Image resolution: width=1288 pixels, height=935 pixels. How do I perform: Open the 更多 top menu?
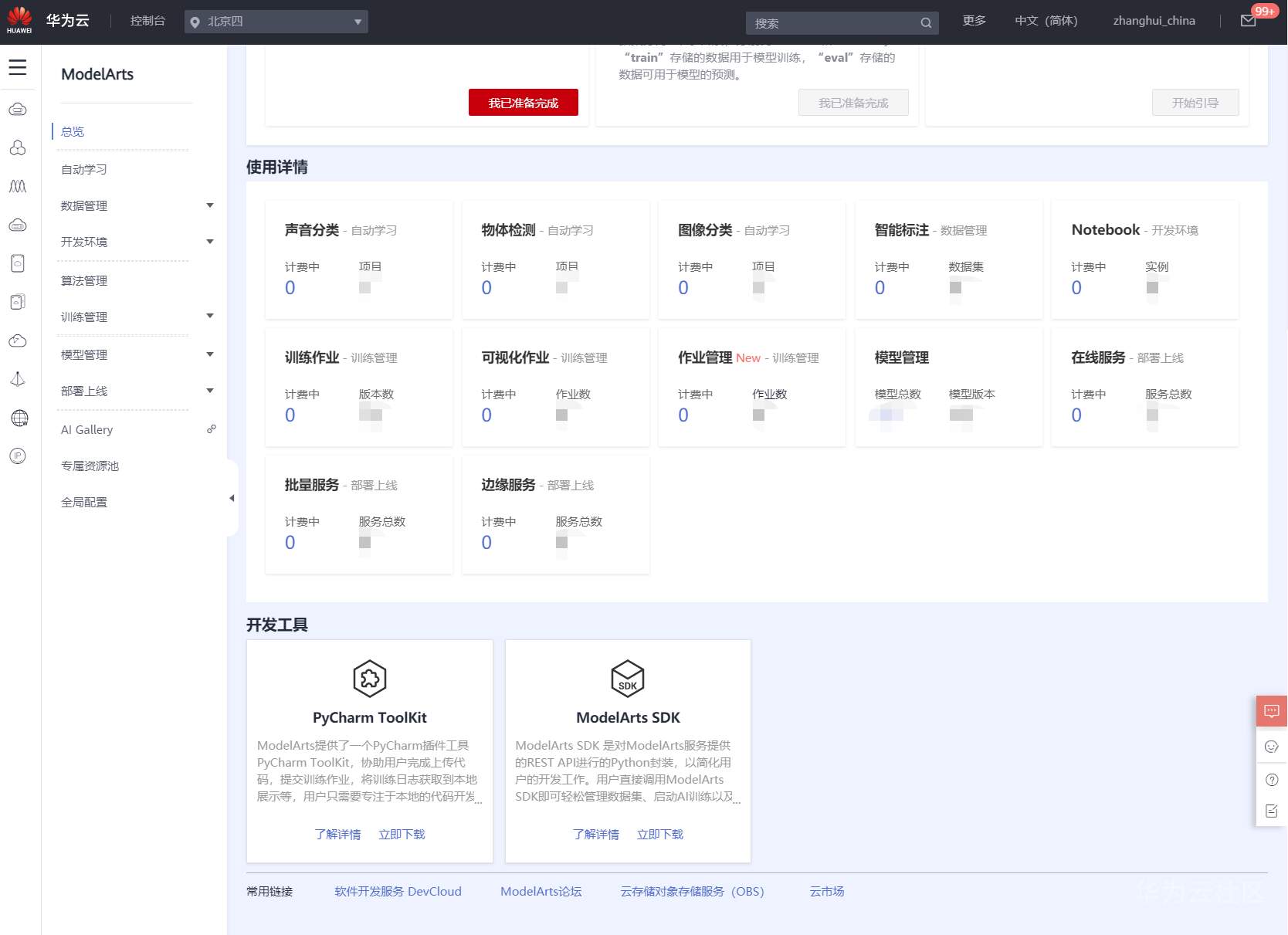pyautogui.click(x=974, y=21)
